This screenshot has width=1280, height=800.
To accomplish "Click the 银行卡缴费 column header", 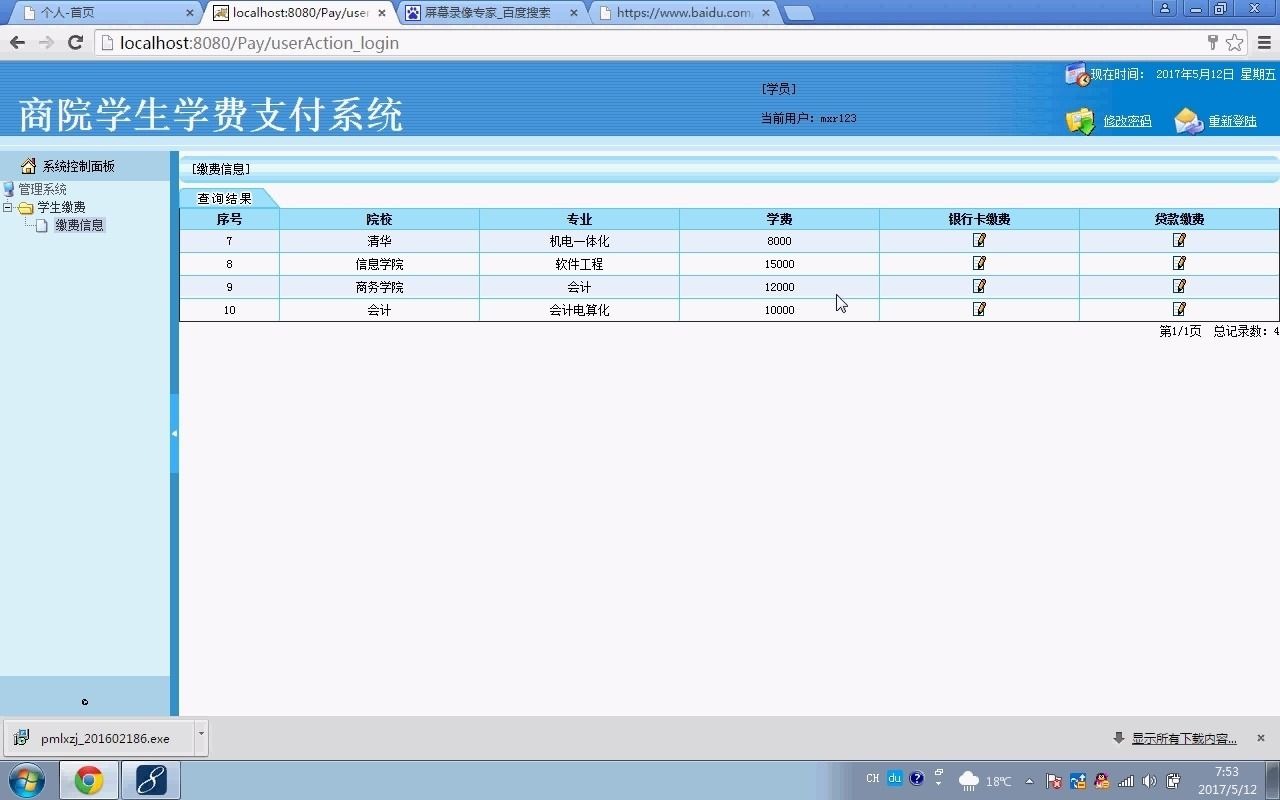I will (979, 219).
